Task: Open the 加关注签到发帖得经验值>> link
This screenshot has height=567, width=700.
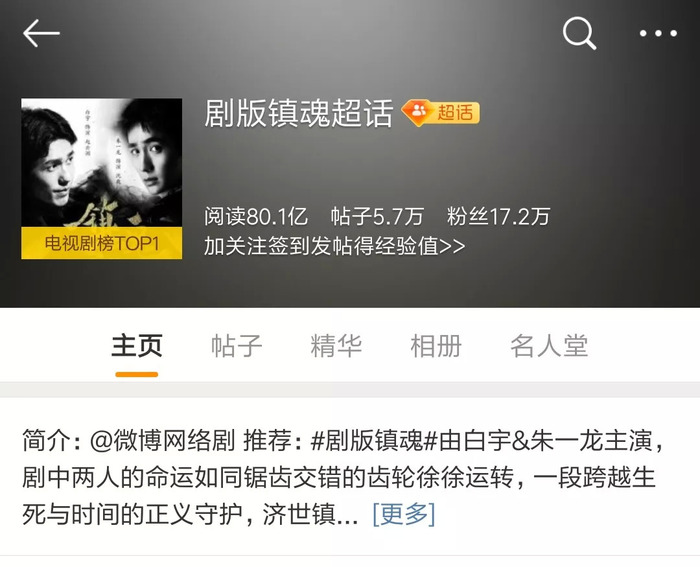Action: [335, 246]
